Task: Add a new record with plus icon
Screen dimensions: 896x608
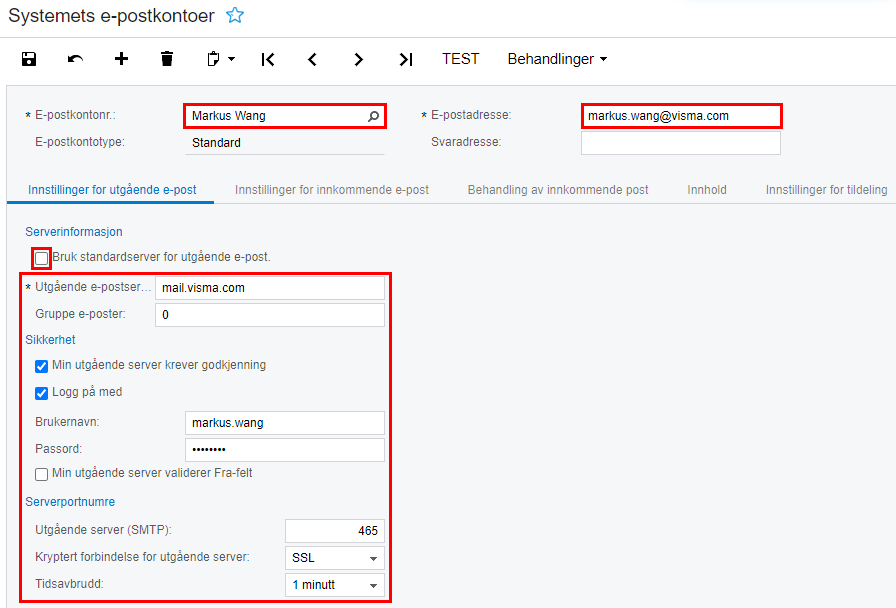Action: [x=121, y=59]
